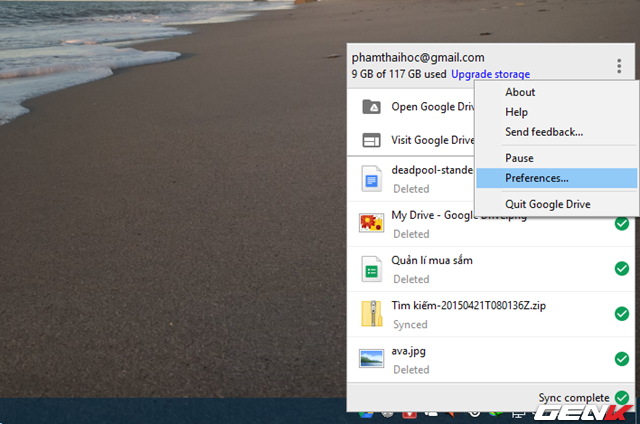Click the Visit Google Drive web icon

tap(371, 140)
